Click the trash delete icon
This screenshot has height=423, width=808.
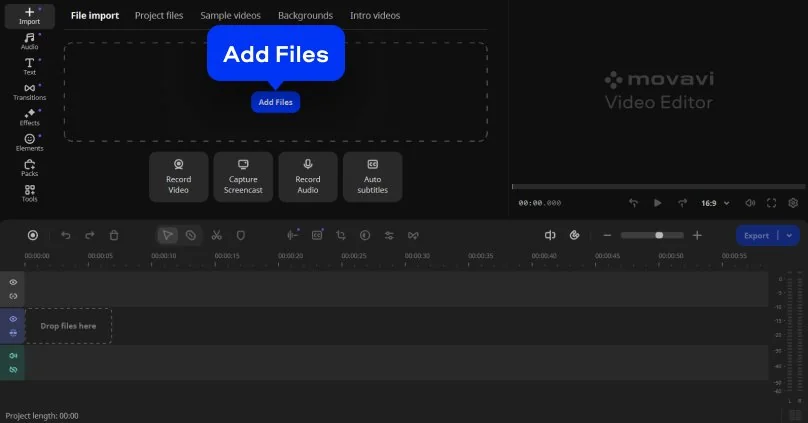[x=114, y=235]
